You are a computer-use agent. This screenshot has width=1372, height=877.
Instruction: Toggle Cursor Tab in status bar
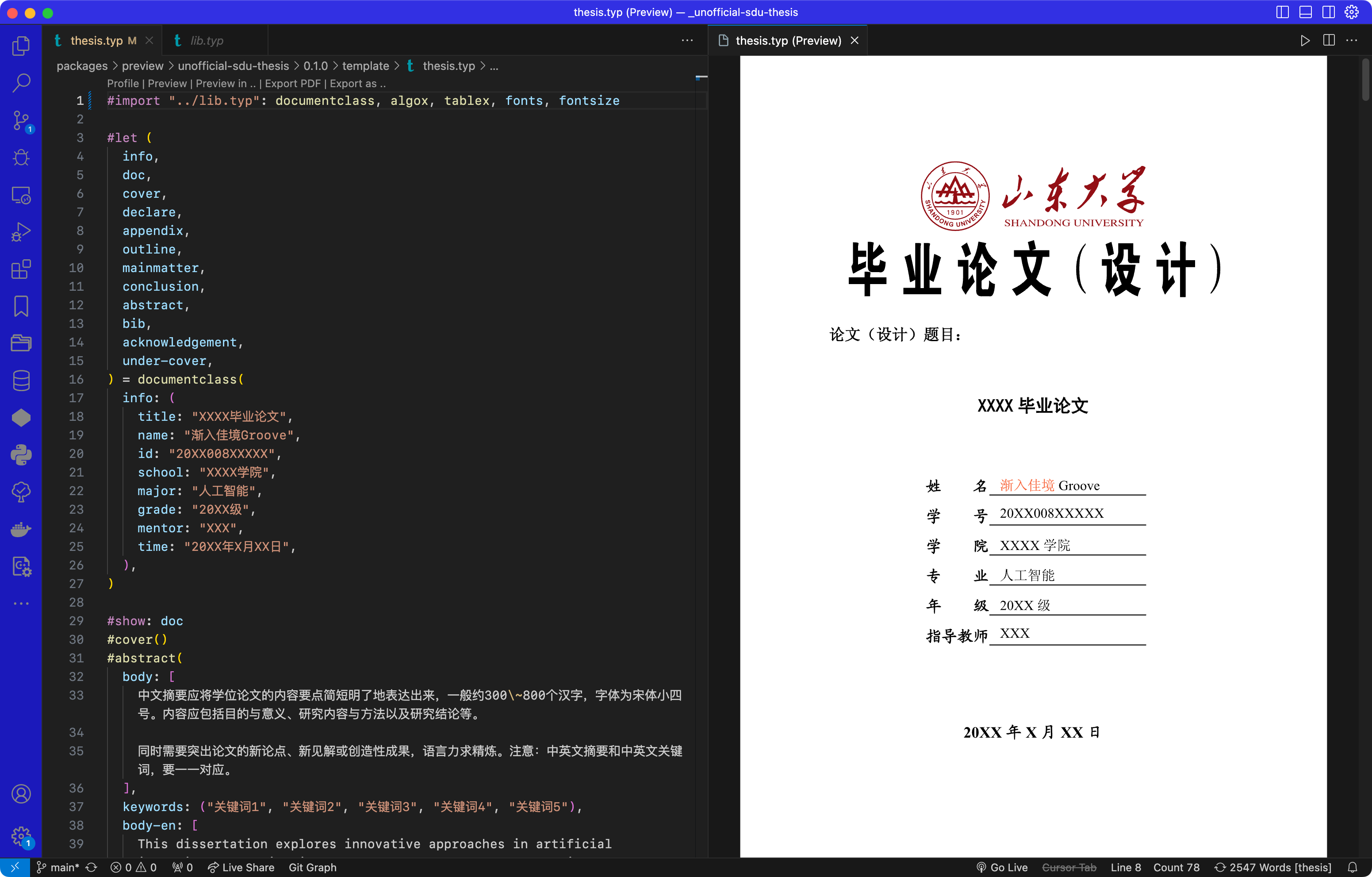click(1069, 867)
